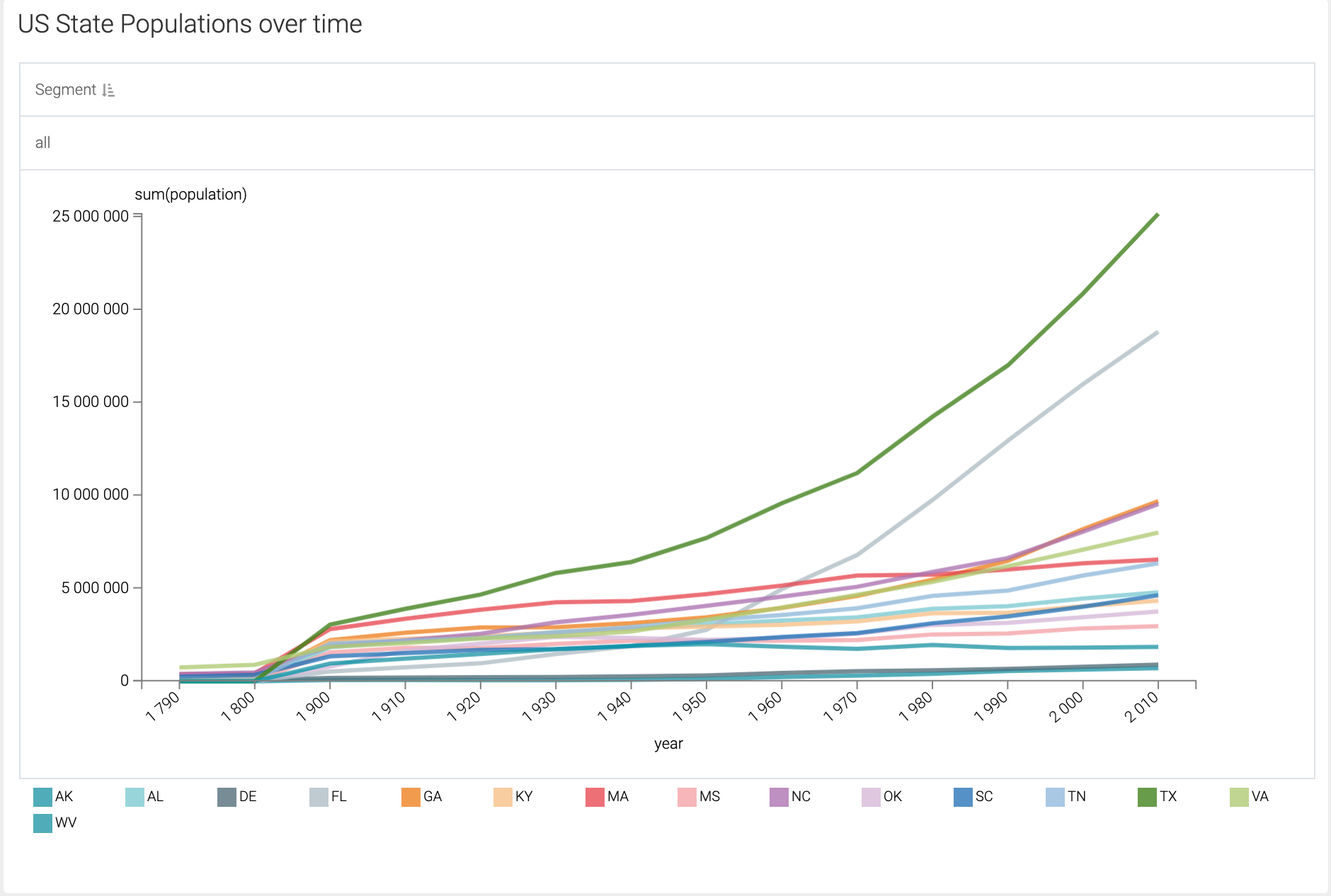The image size is (1331, 896).
Task: Click the 2010 tick label on x-axis
Action: (x=1141, y=706)
